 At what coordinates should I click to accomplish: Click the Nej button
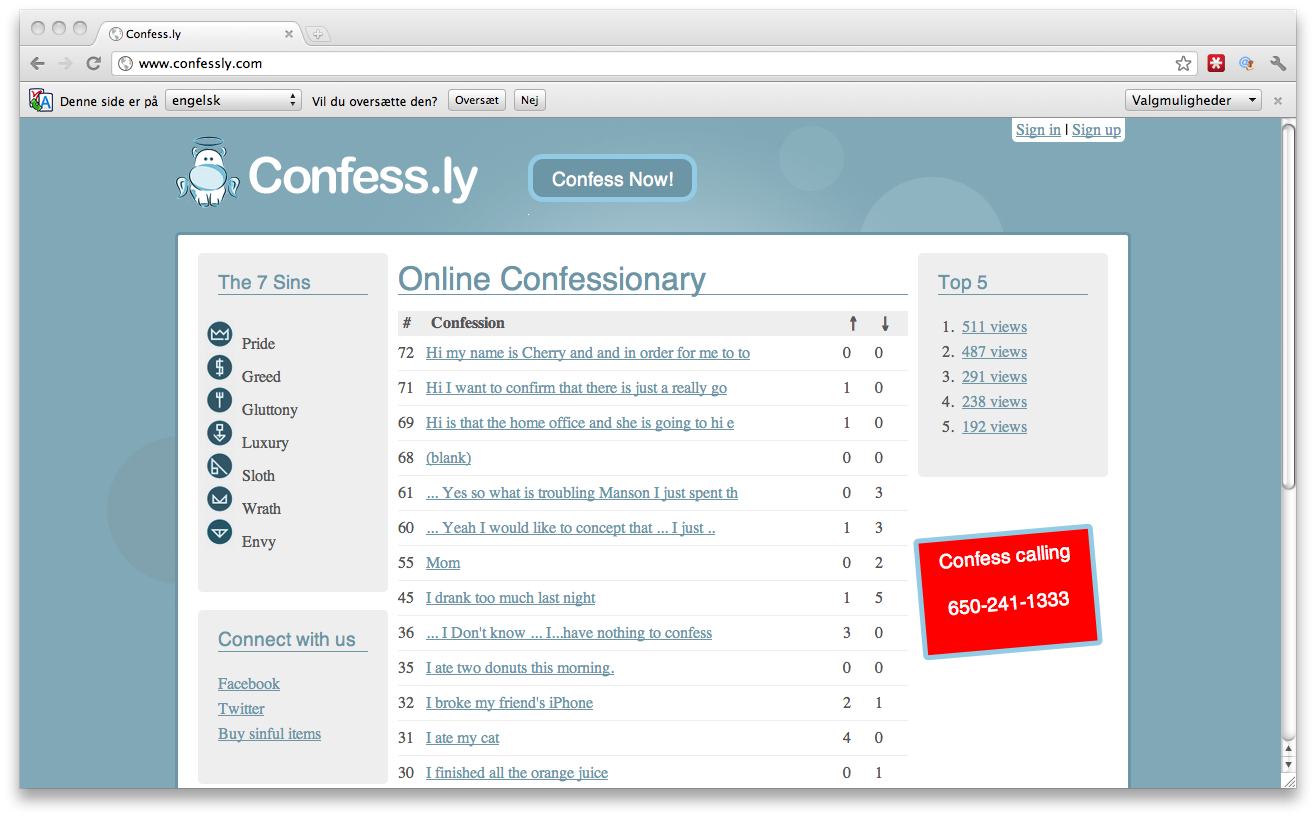pyautogui.click(x=530, y=100)
